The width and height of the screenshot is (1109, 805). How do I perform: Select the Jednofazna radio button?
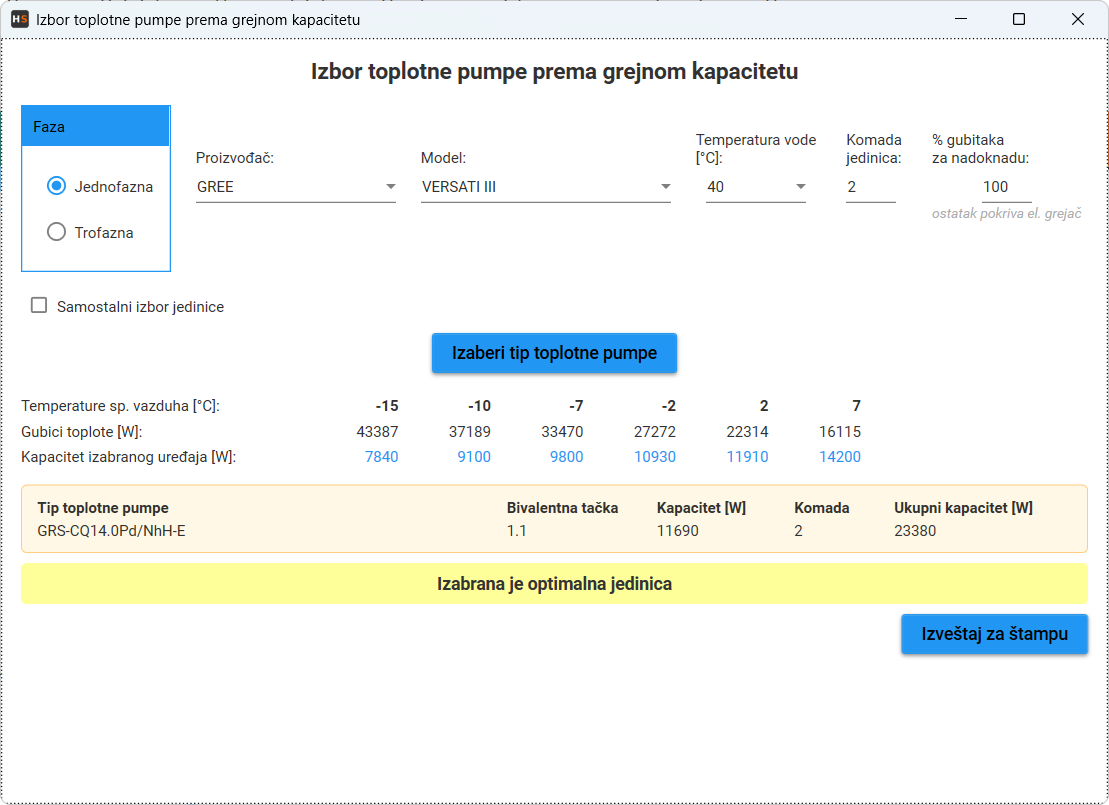(x=57, y=186)
